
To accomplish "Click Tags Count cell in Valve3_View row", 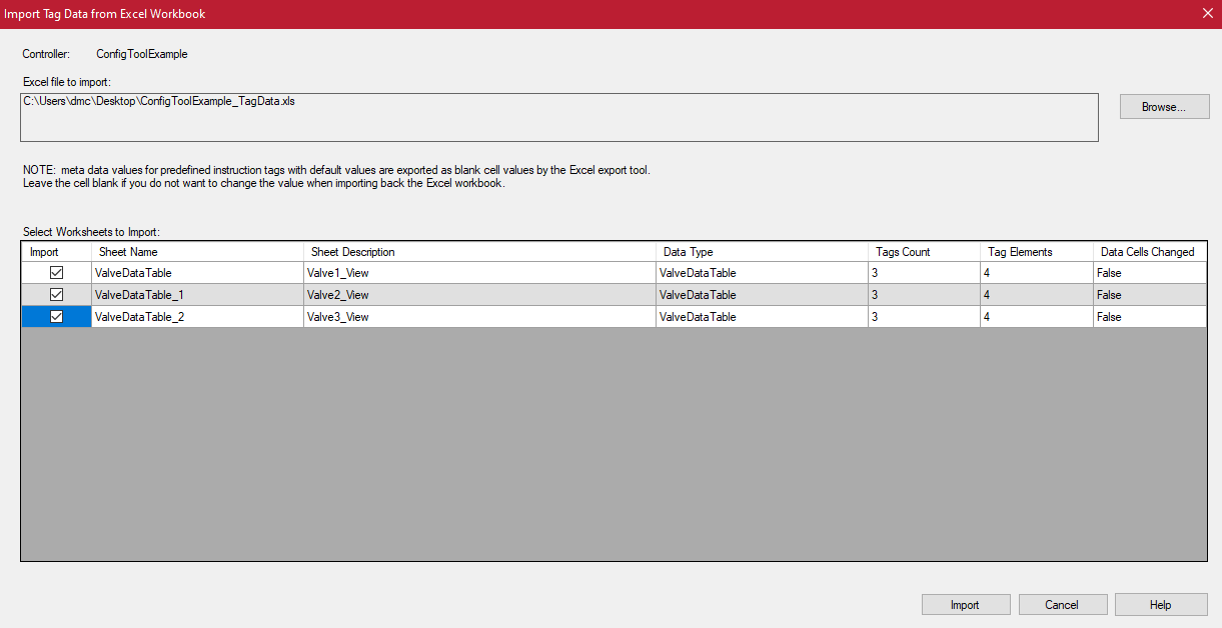I will [924, 317].
